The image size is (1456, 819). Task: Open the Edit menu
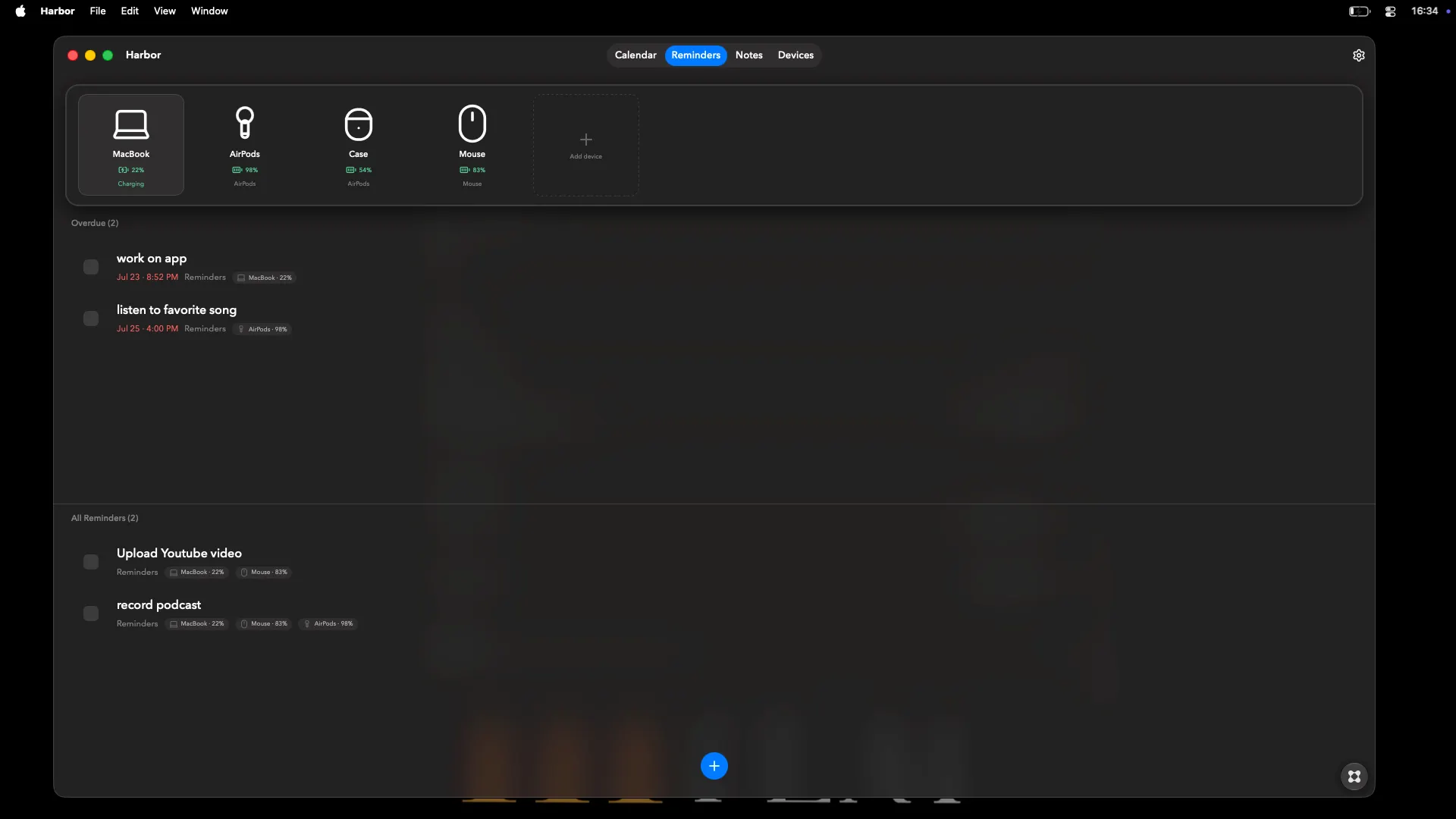point(130,11)
